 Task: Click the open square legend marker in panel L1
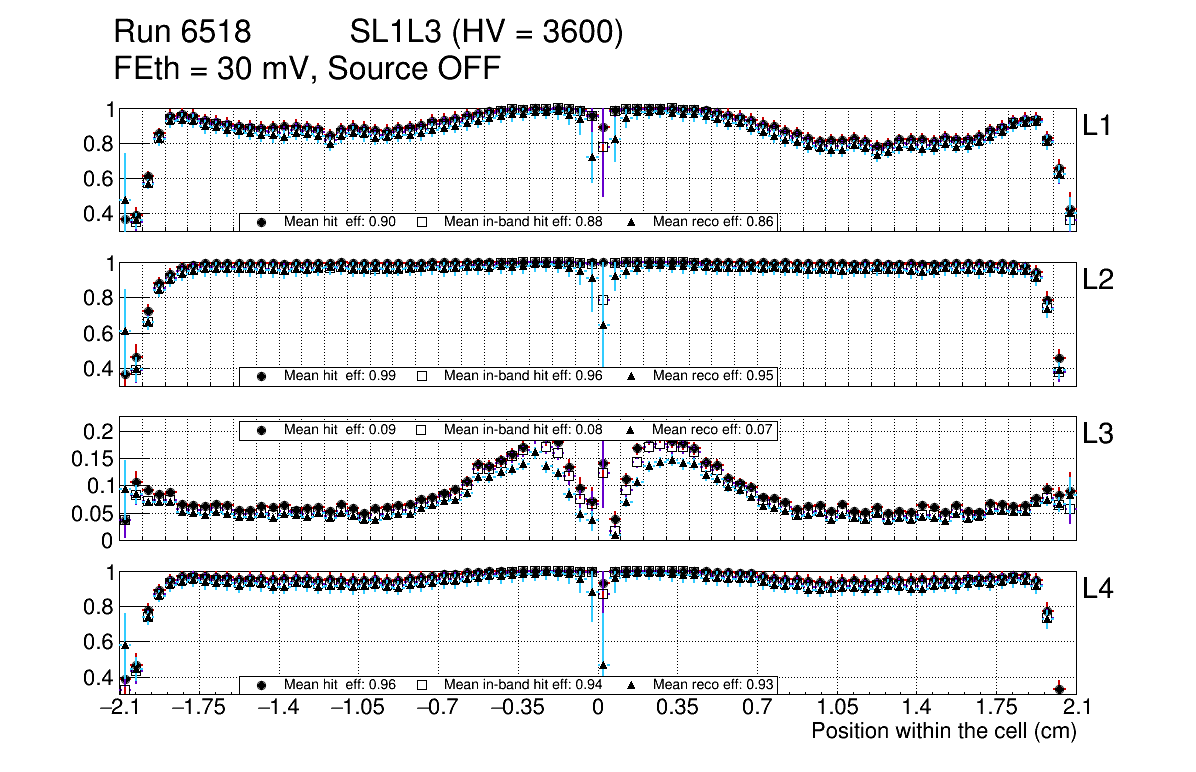[x=422, y=222]
